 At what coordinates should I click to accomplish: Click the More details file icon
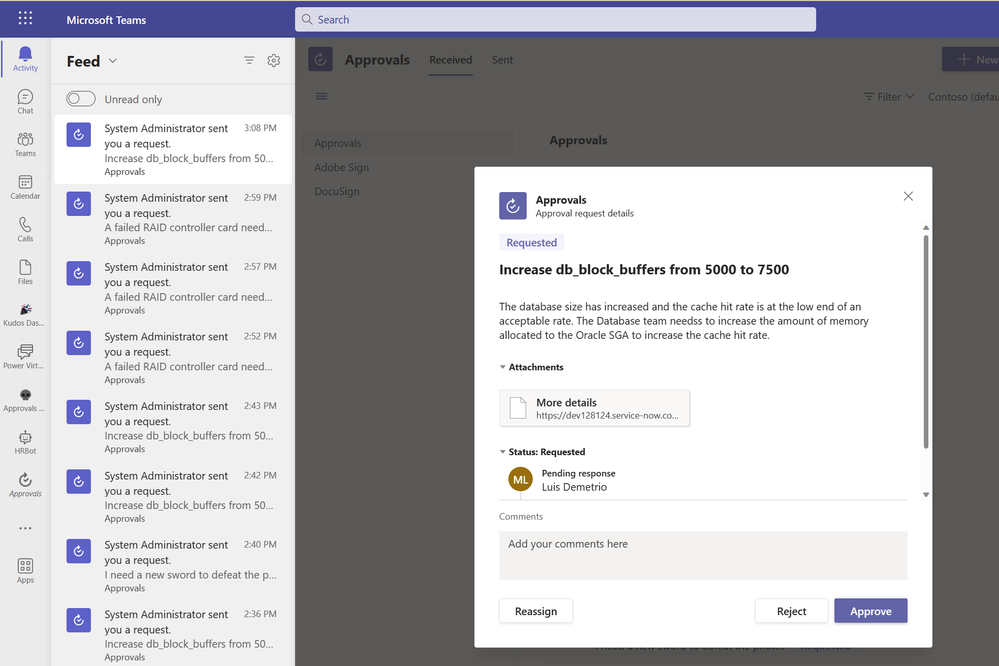coord(518,408)
